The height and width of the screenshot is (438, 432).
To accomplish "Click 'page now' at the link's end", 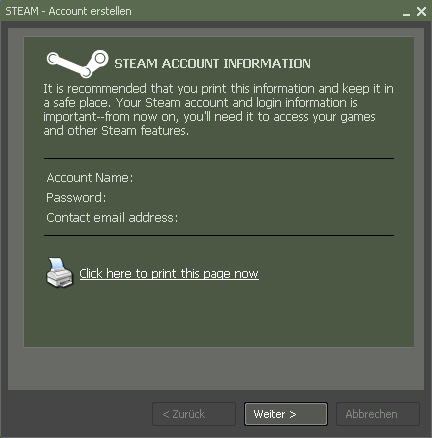I will [231, 274].
